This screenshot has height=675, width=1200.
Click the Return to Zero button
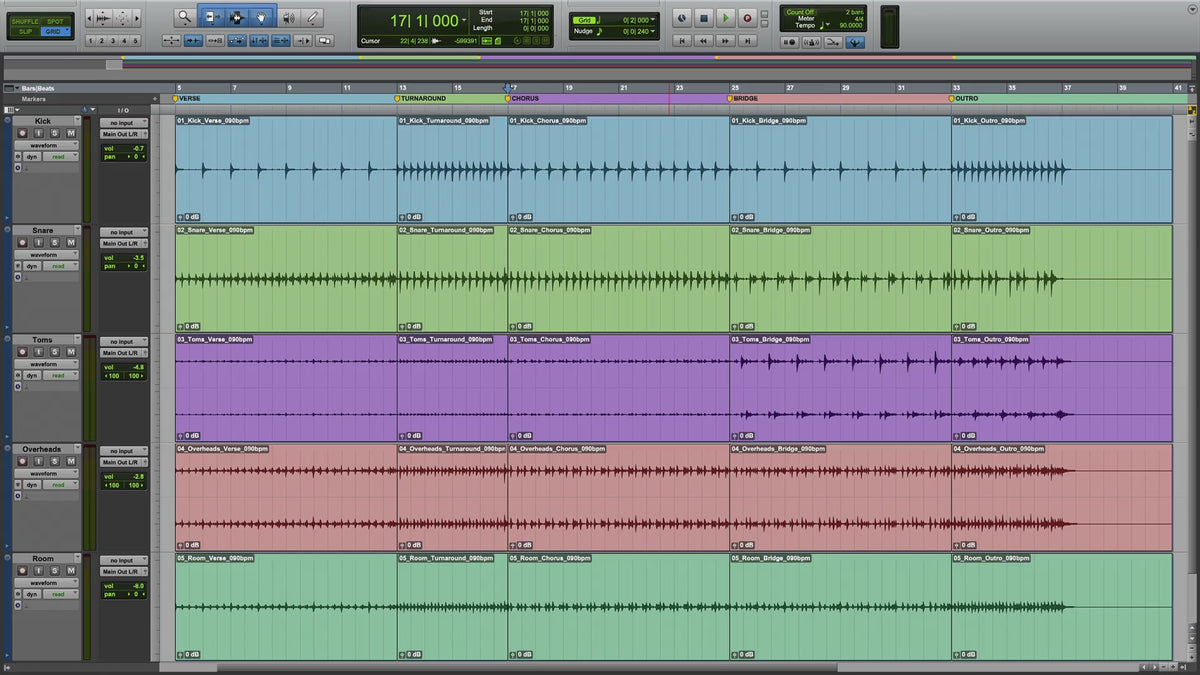(x=682, y=41)
